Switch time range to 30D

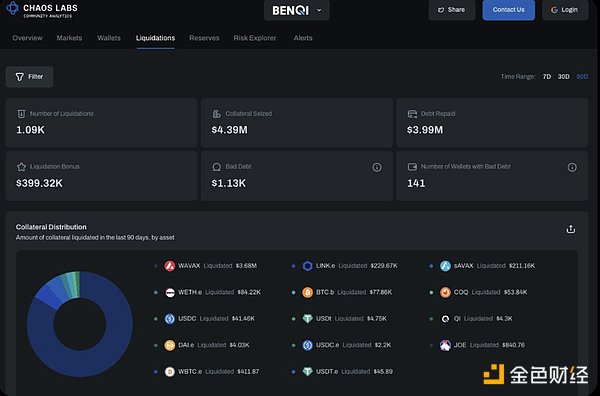(563, 77)
